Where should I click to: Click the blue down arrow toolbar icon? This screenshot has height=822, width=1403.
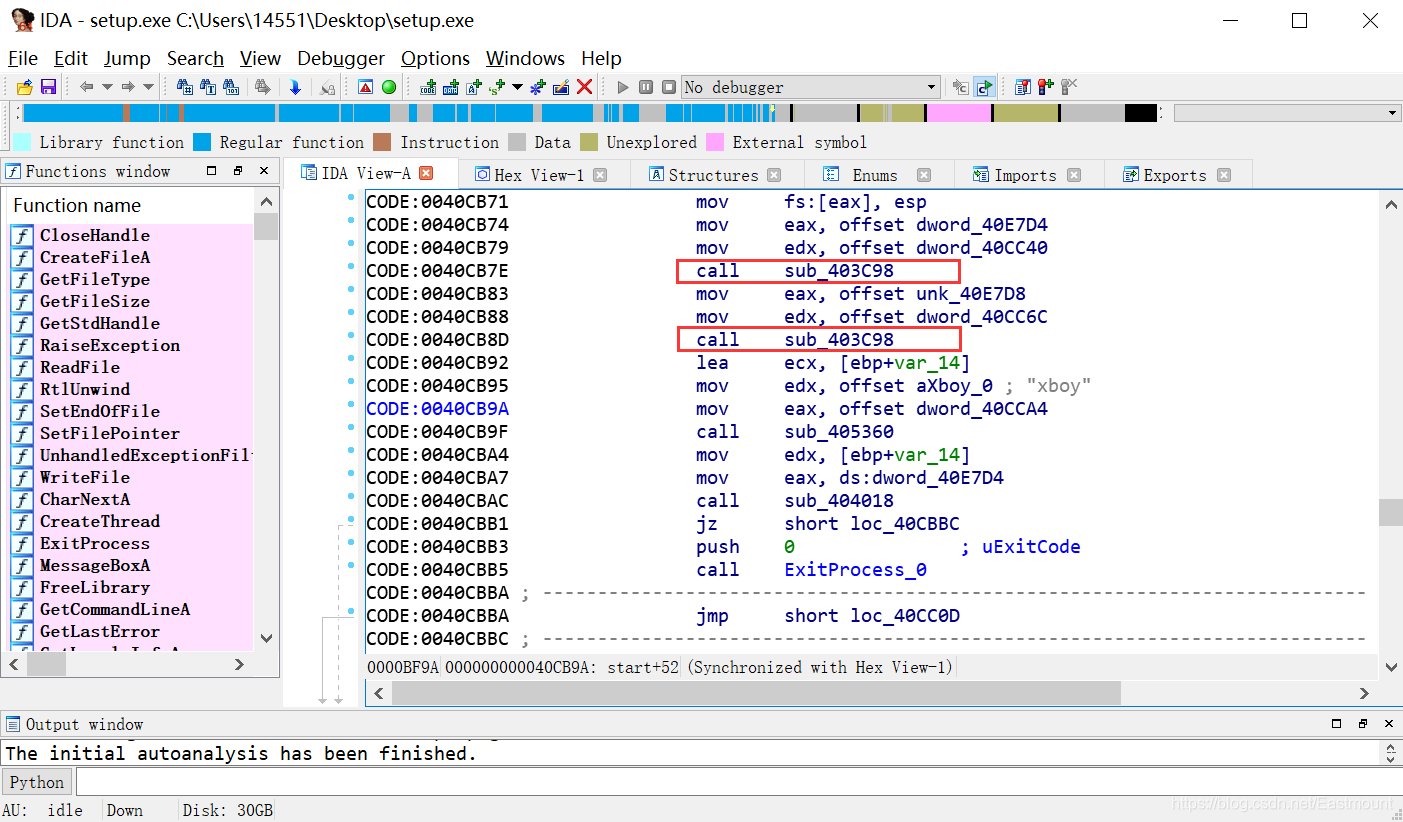click(x=295, y=87)
